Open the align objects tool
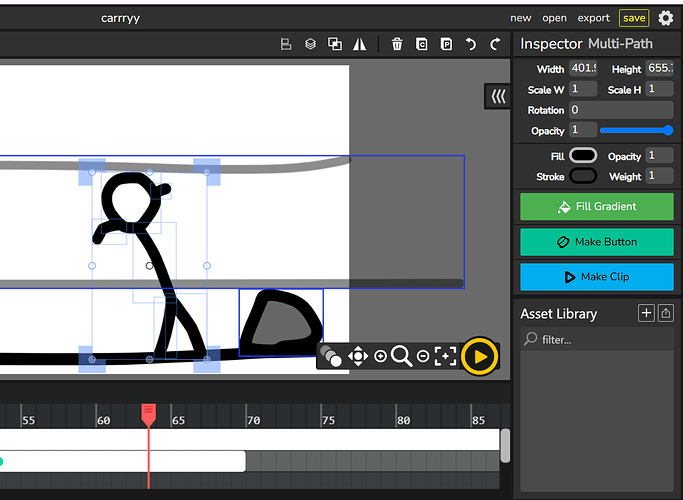Screen dimensions: 683x500 point(286,44)
